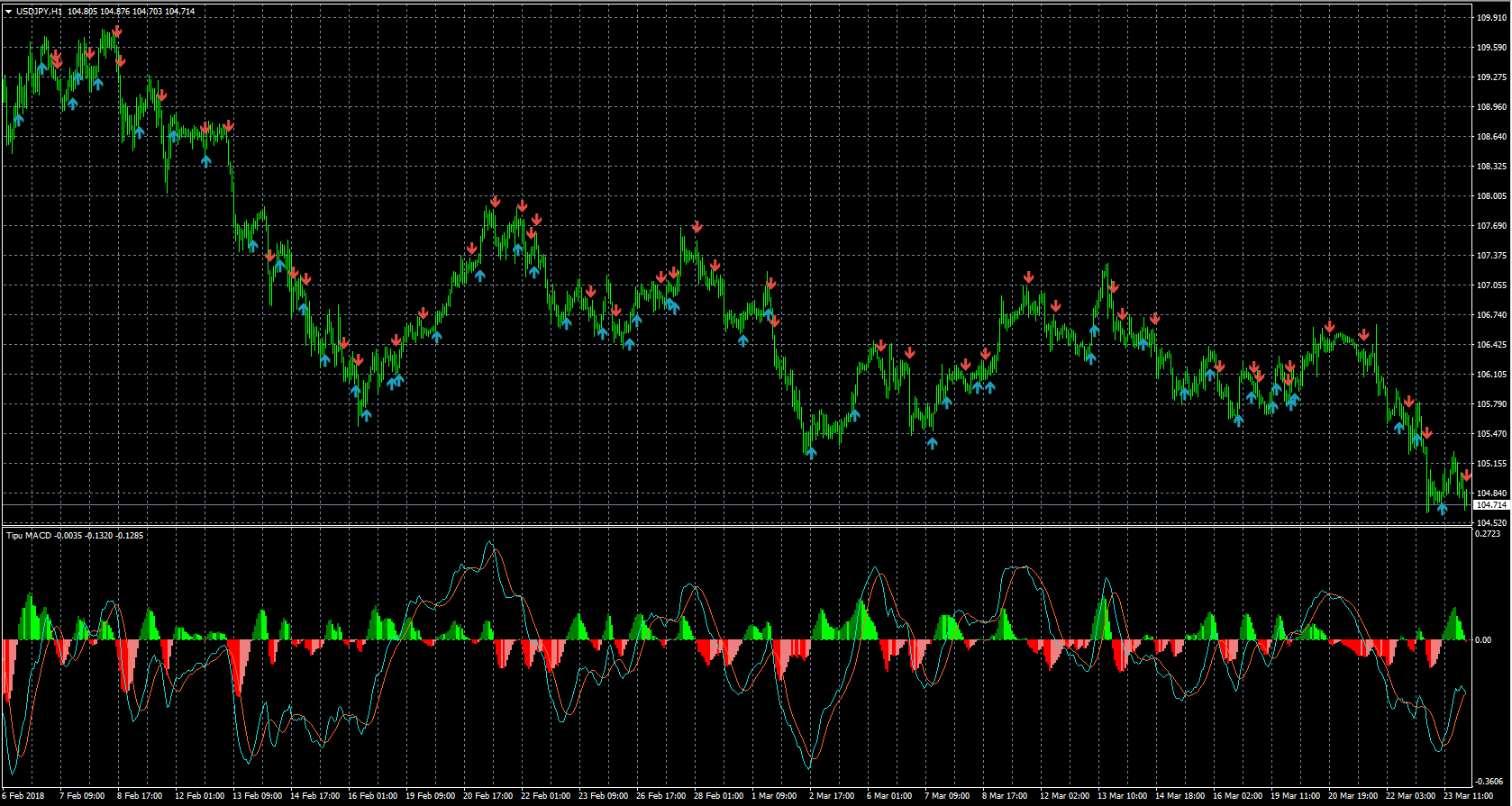This screenshot has height=806, width=1512.
Task: Select the red sell arrow at the 20 Feb peak
Action: 496,202
